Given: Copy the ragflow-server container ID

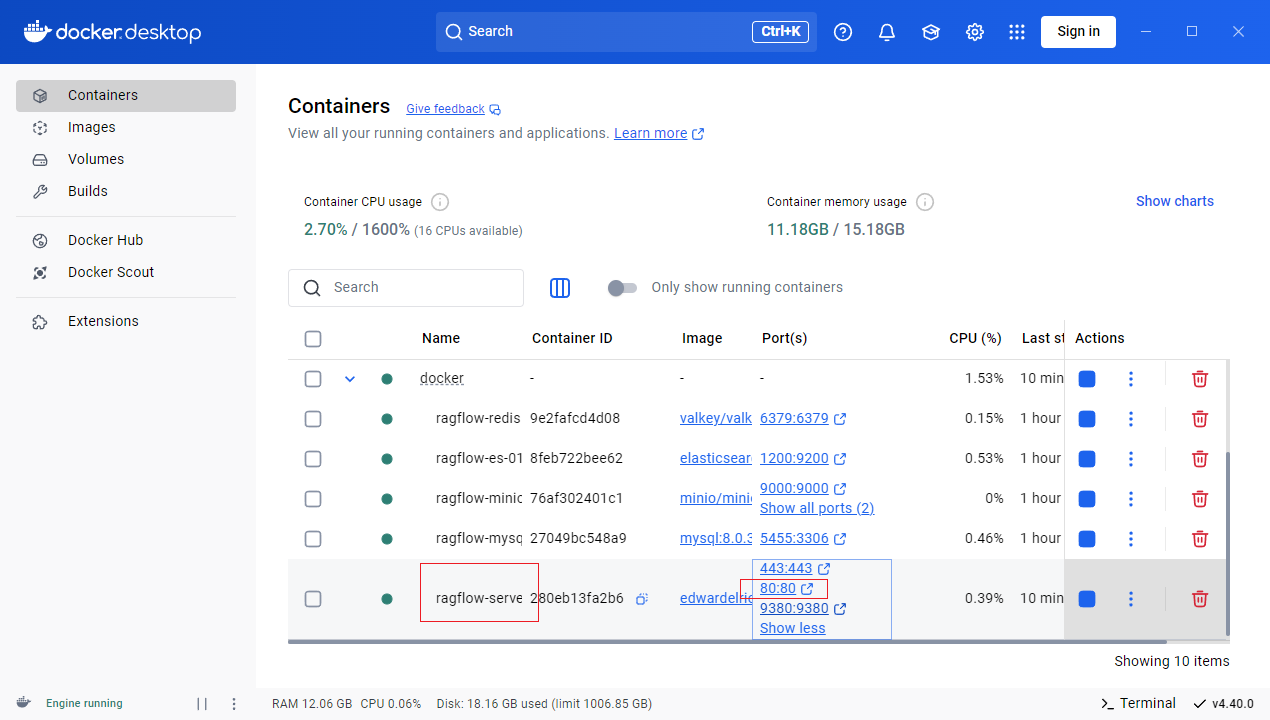Looking at the screenshot, I should 642,599.
